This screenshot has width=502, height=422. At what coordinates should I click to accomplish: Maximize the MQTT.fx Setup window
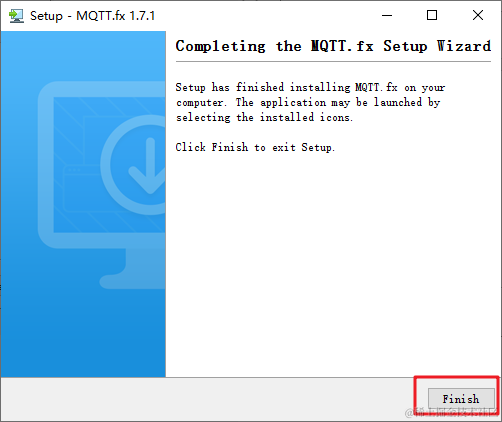432,15
